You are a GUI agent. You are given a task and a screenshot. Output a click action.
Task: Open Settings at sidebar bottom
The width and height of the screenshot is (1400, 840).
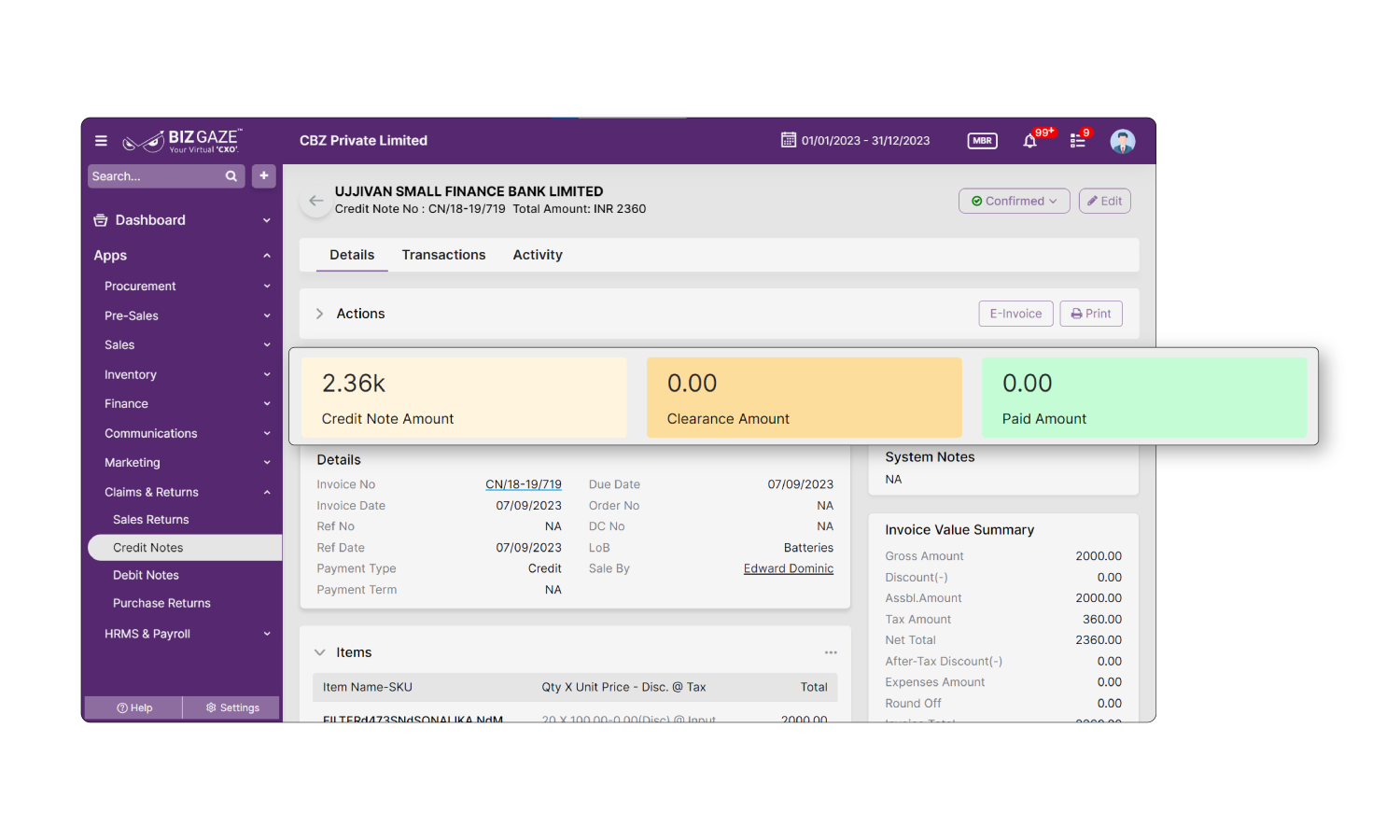point(231,707)
